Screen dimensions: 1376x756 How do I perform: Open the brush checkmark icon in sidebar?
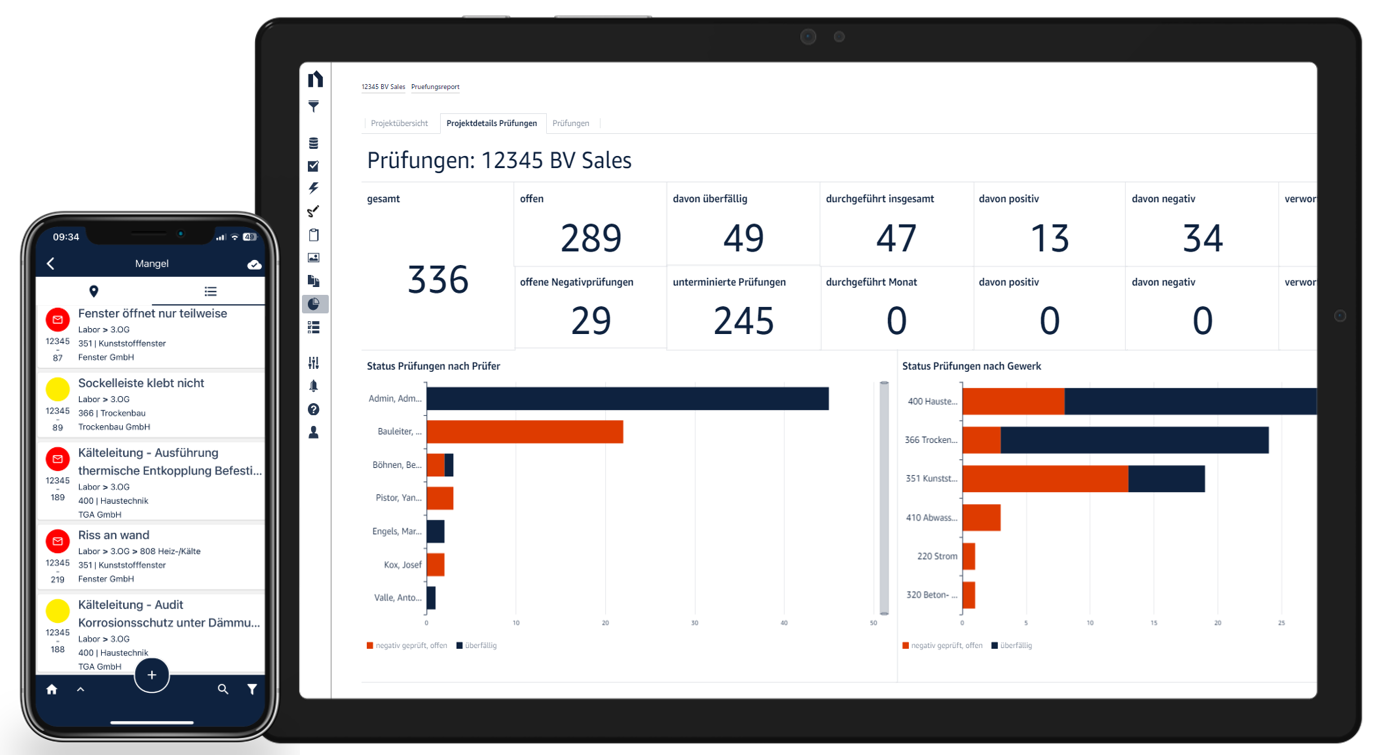(314, 211)
